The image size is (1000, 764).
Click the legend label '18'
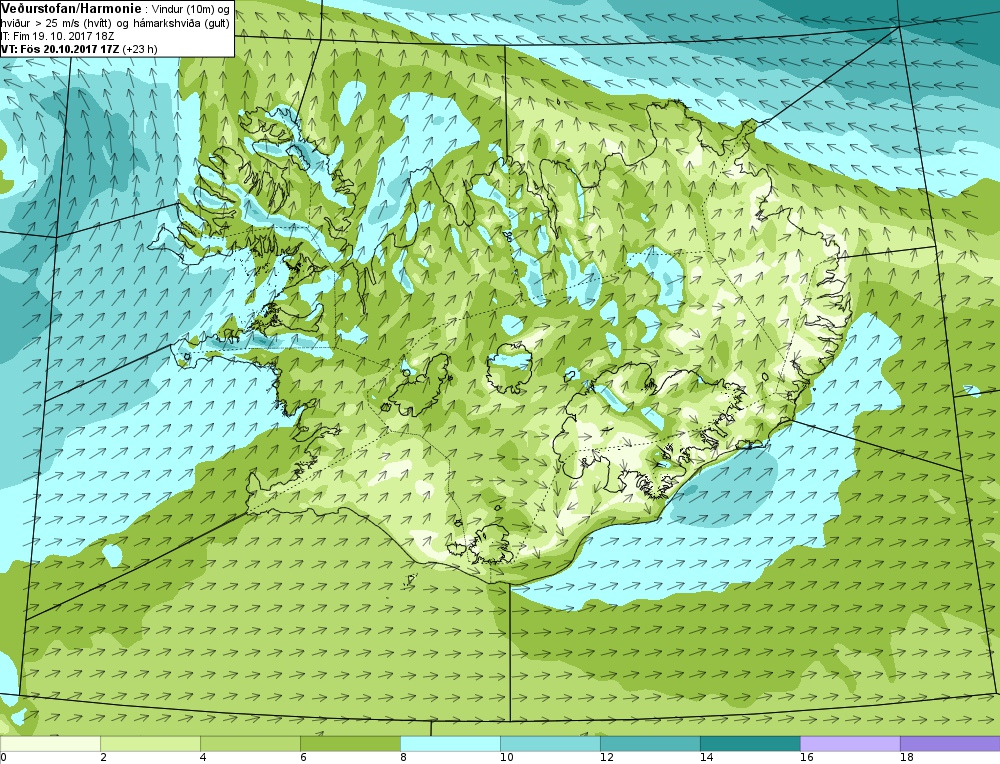906,758
